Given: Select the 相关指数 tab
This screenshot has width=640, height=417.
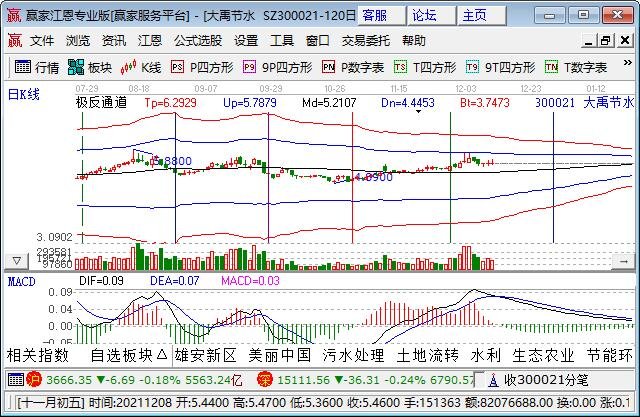Looking at the screenshot, I should [38, 355].
